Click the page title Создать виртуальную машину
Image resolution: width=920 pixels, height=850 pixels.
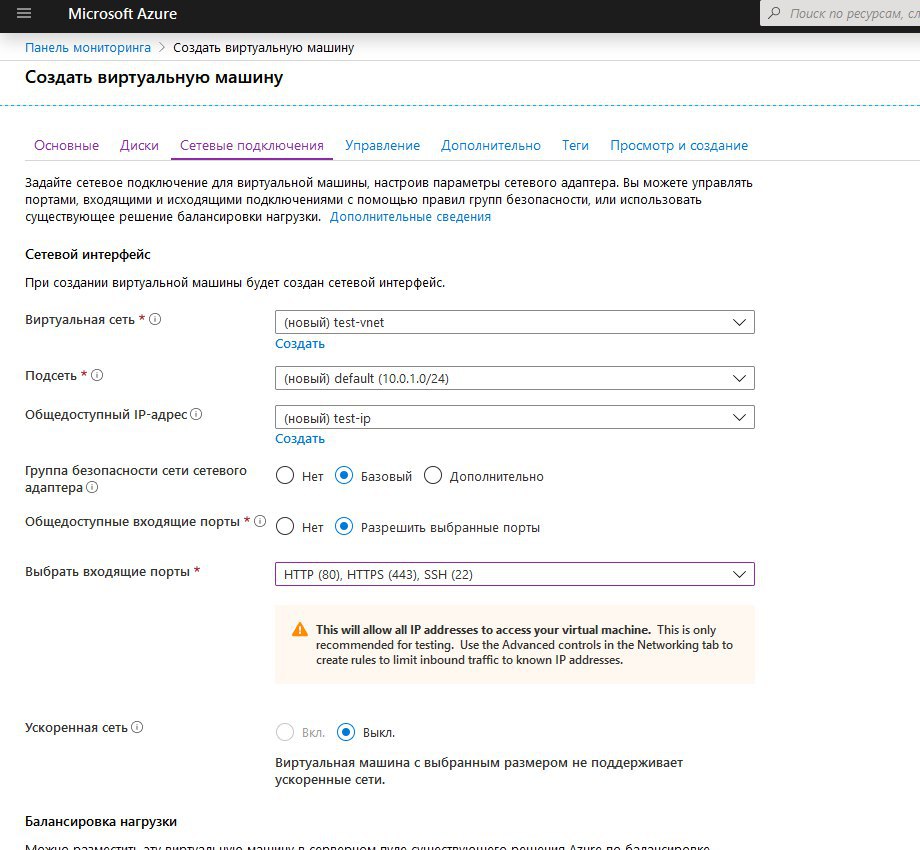(154, 77)
